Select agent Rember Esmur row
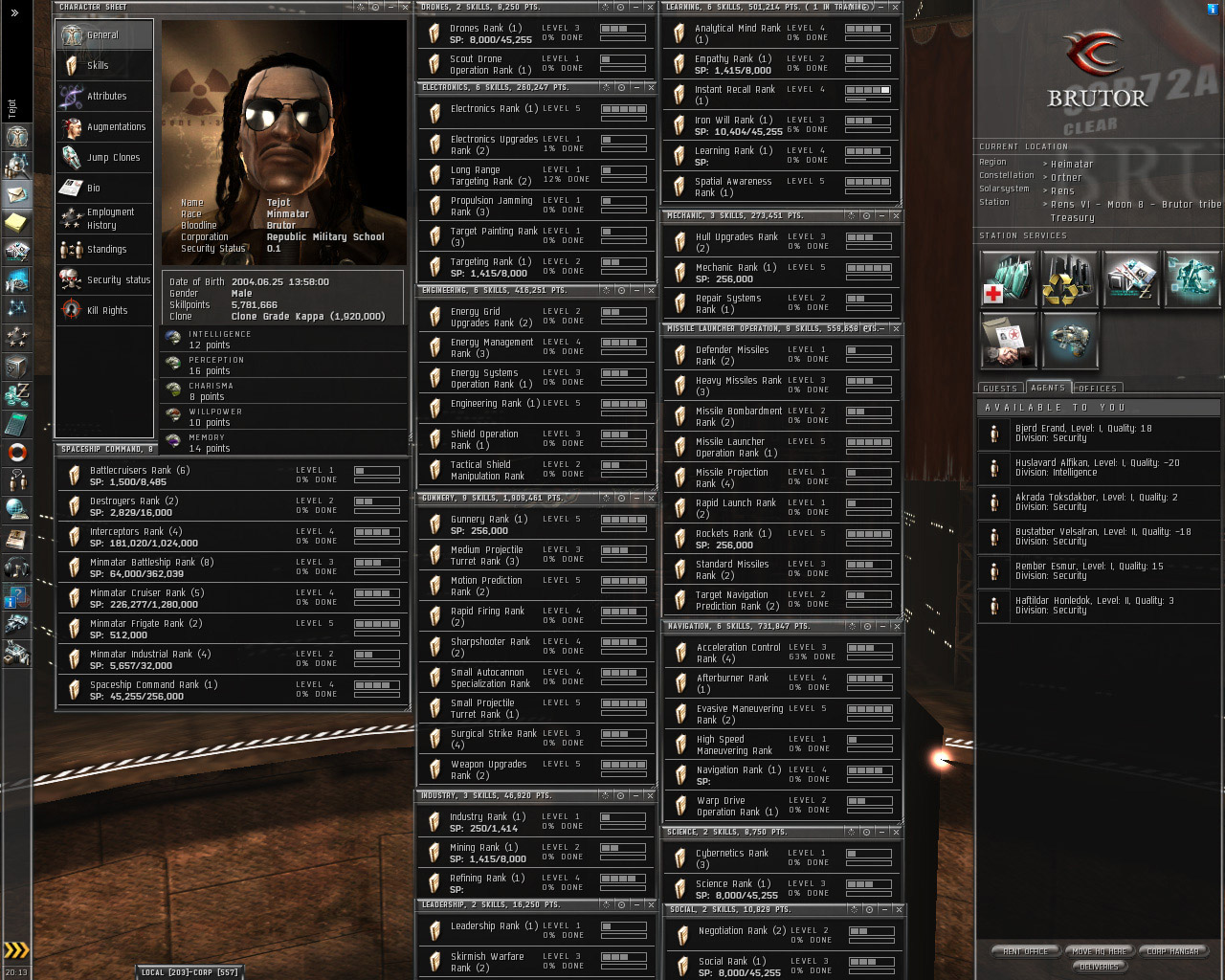This screenshot has width=1225, height=980. (x=1099, y=571)
